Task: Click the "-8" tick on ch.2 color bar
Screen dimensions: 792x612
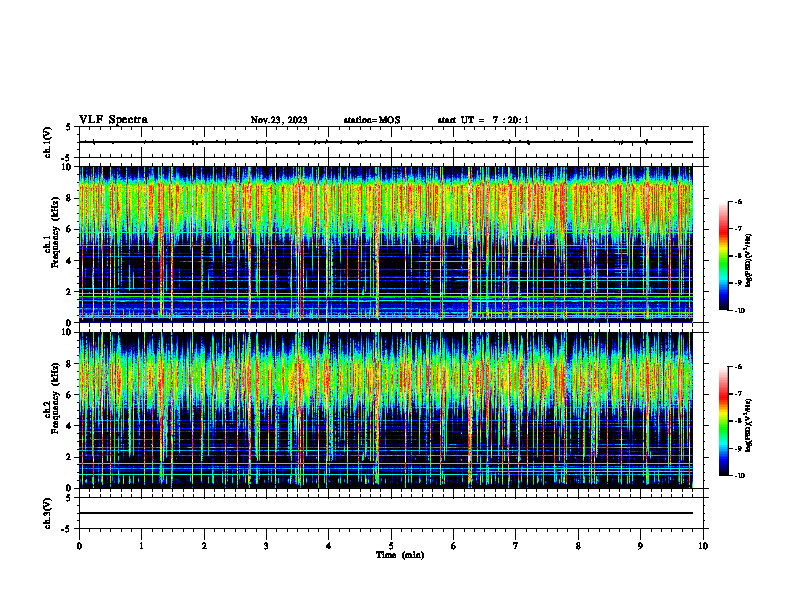Action: [738, 421]
